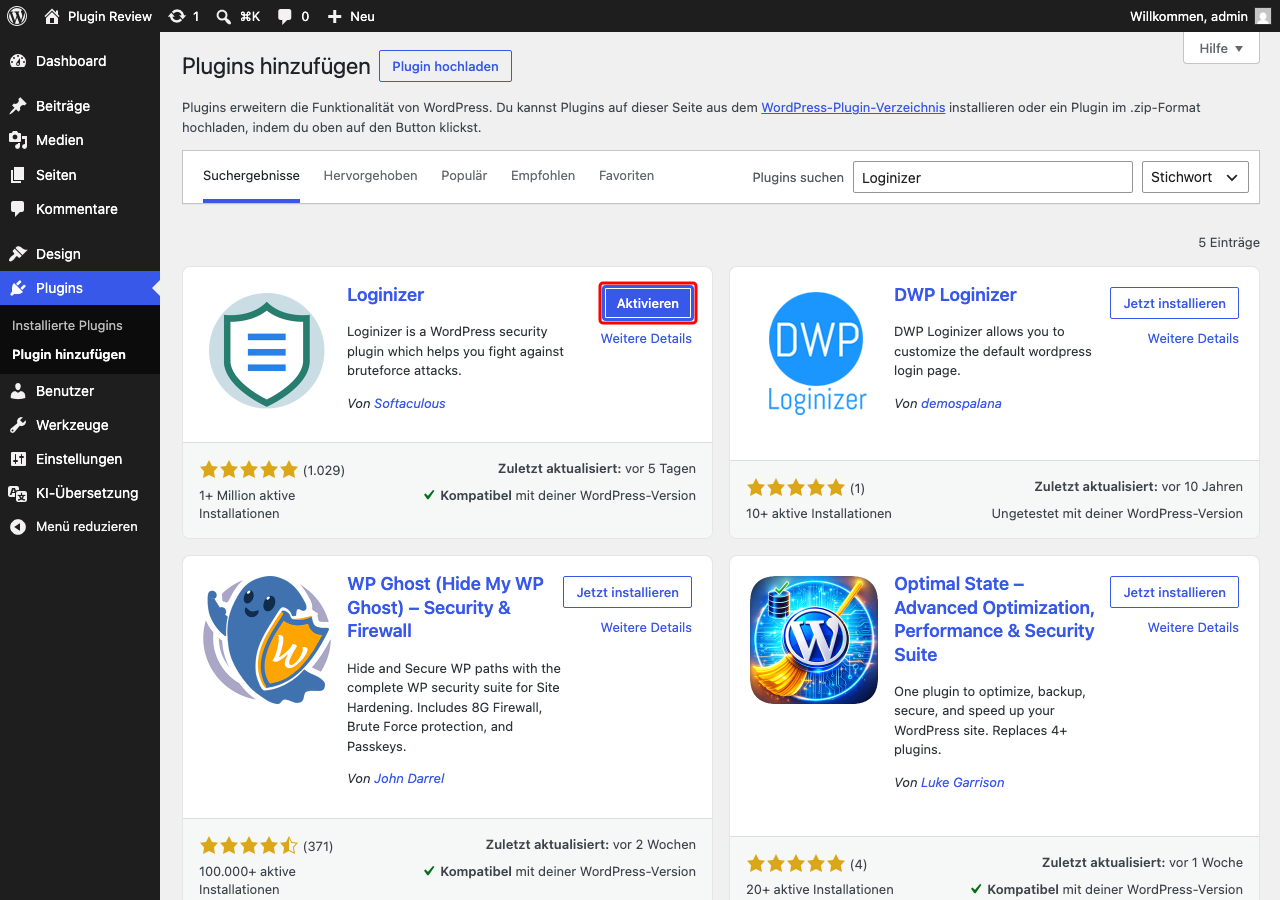Viewport: 1280px width, 900px height.
Task: Click the Design brush icon
Action: [18, 254]
